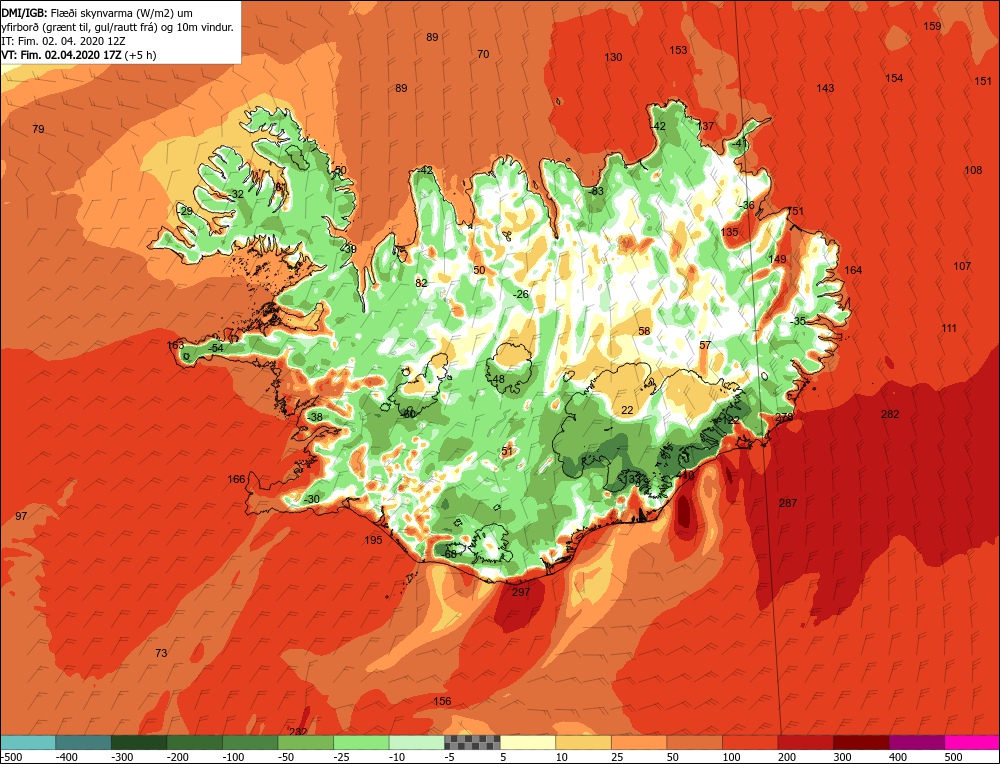Click the map value '-83' in north Iceland

tap(596, 191)
